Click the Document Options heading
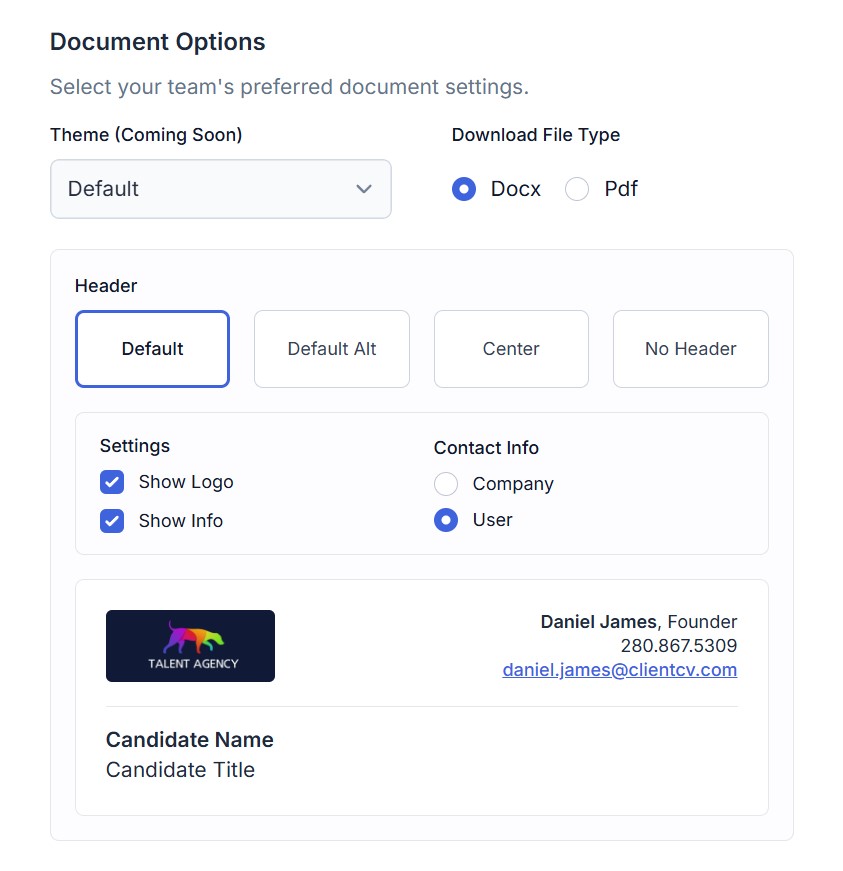Viewport: 843px width, 871px height. click(158, 42)
